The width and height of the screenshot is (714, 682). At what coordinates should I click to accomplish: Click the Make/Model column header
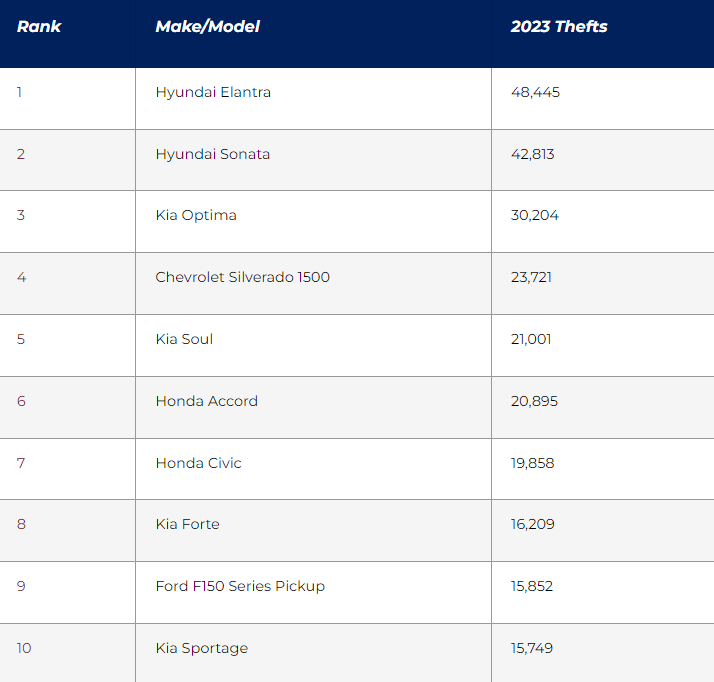click(207, 27)
